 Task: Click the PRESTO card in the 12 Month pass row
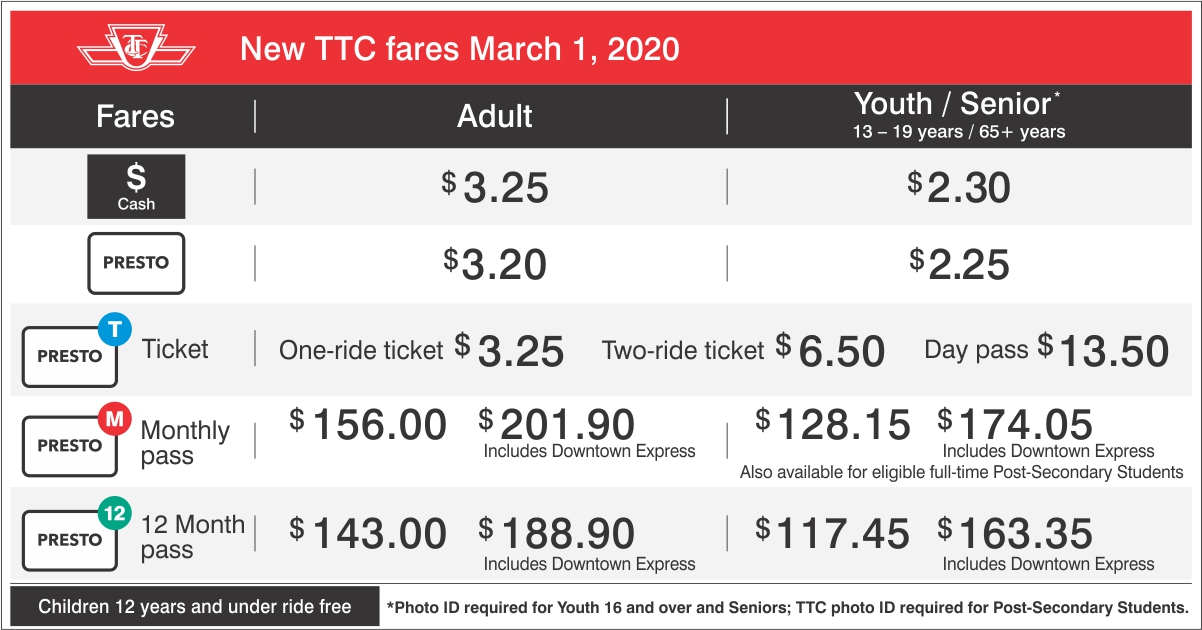pos(70,540)
